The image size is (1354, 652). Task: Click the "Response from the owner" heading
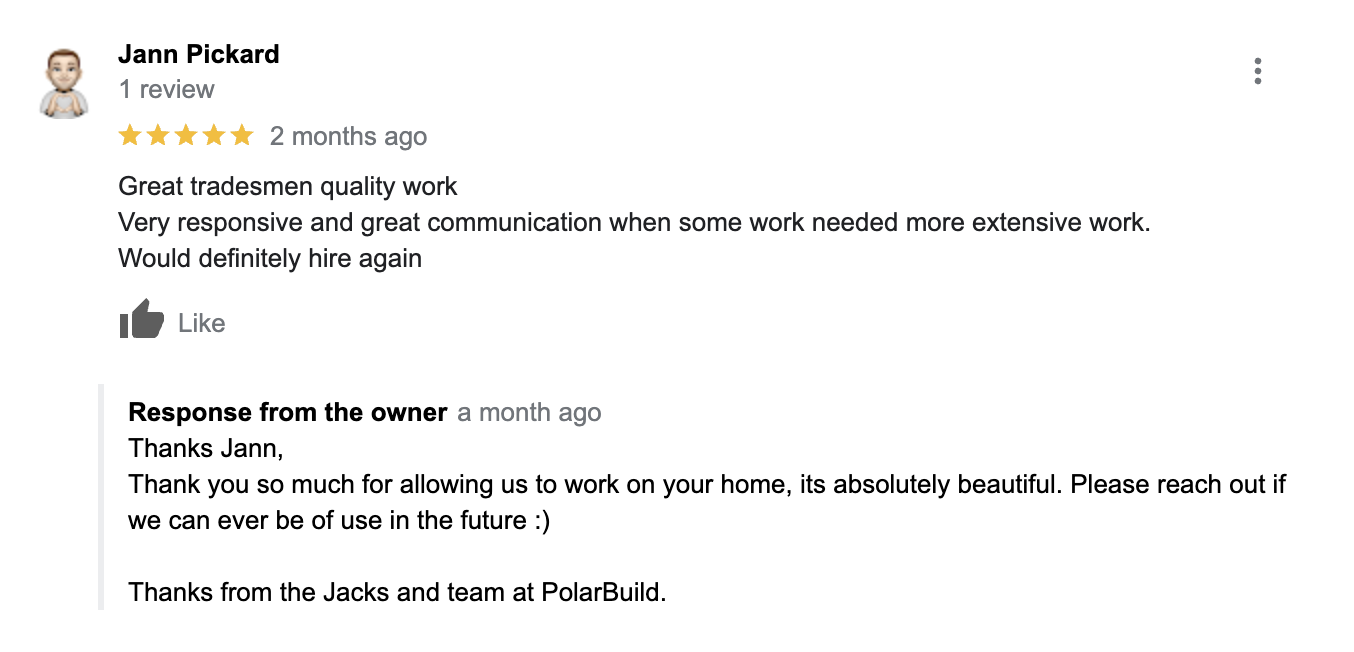pos(288,412)
